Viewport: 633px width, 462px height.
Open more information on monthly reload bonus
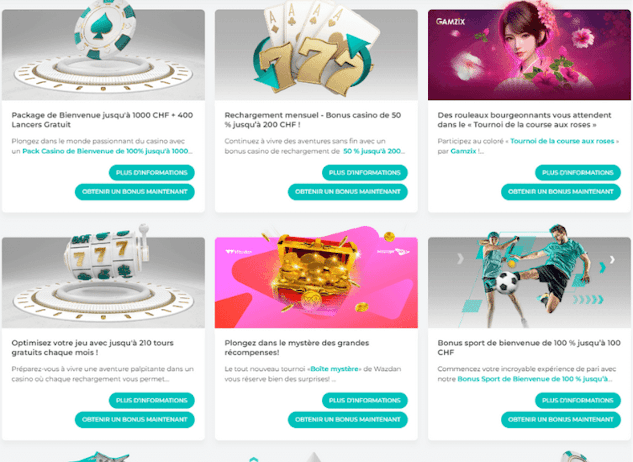(x=365, y=172)
